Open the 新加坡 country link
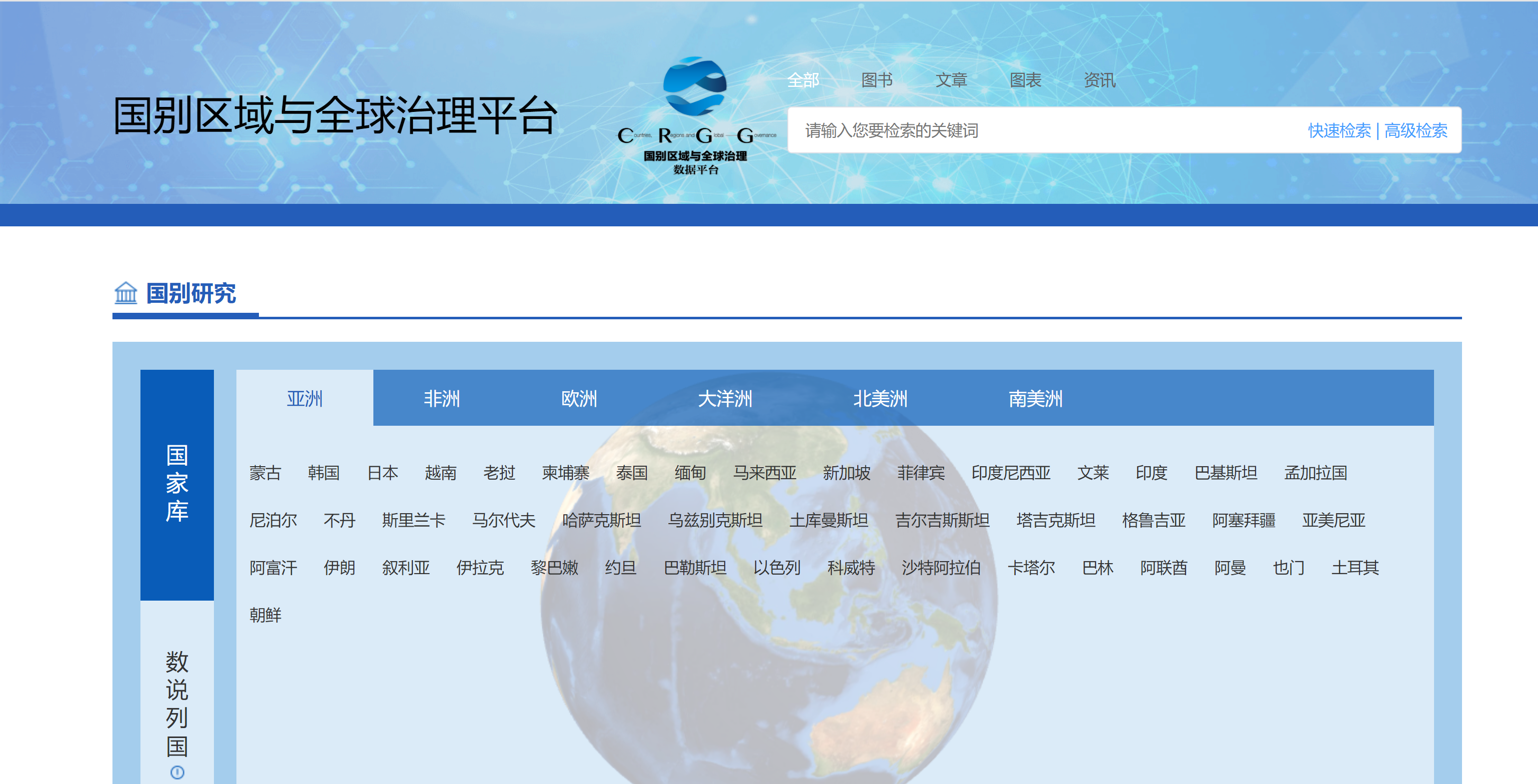Viewport: 1538px width, 784px height. tap(847, 473)
